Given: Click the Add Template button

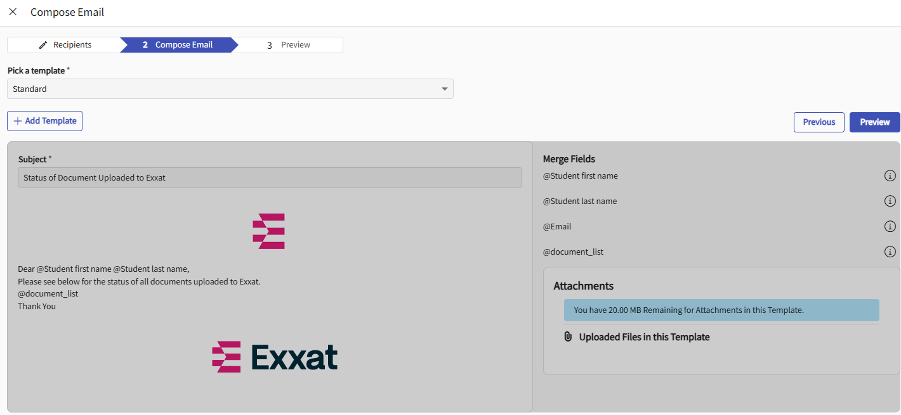Looking at the screenshot, I should (x=45, y=121).
